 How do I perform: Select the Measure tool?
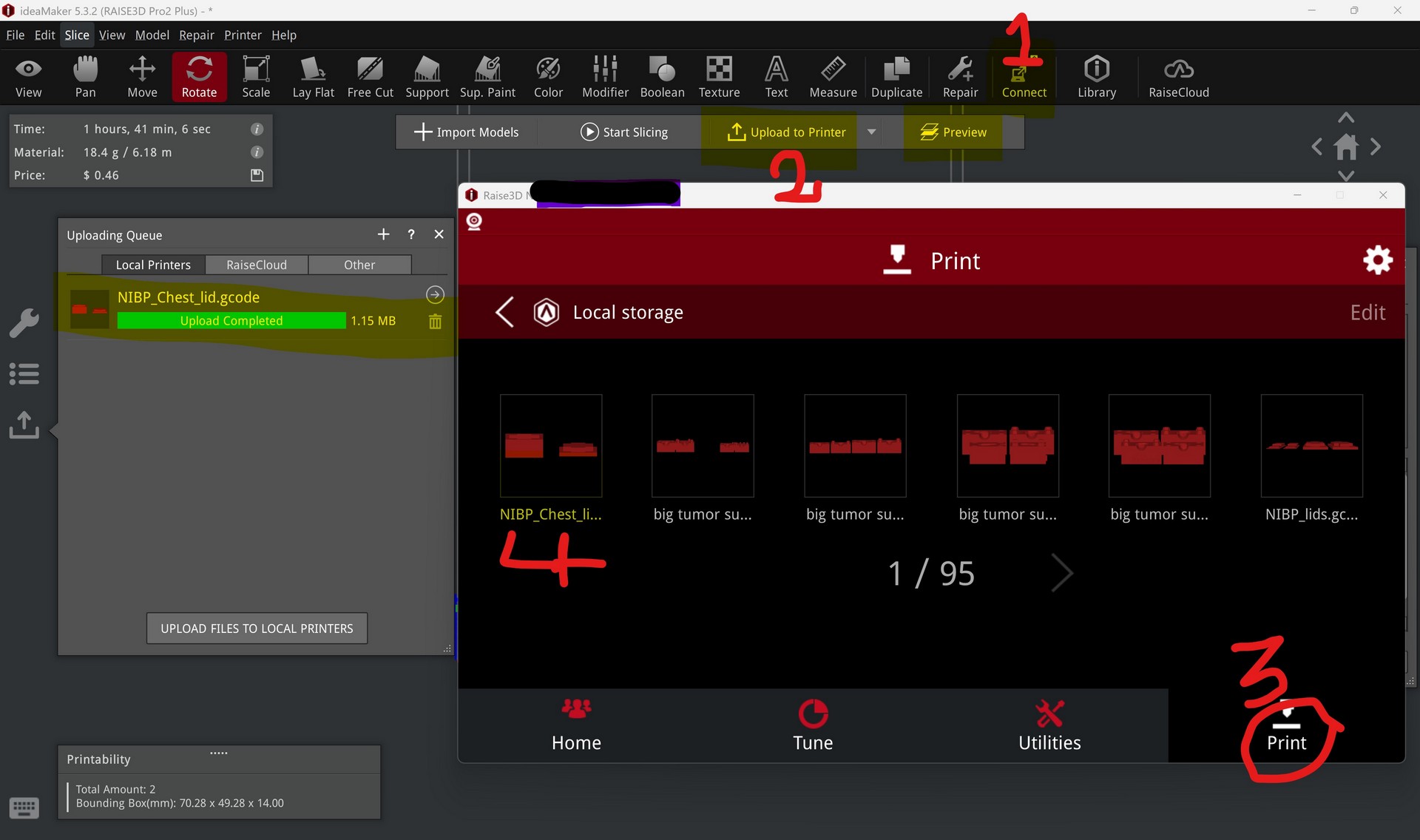point(833,77)
